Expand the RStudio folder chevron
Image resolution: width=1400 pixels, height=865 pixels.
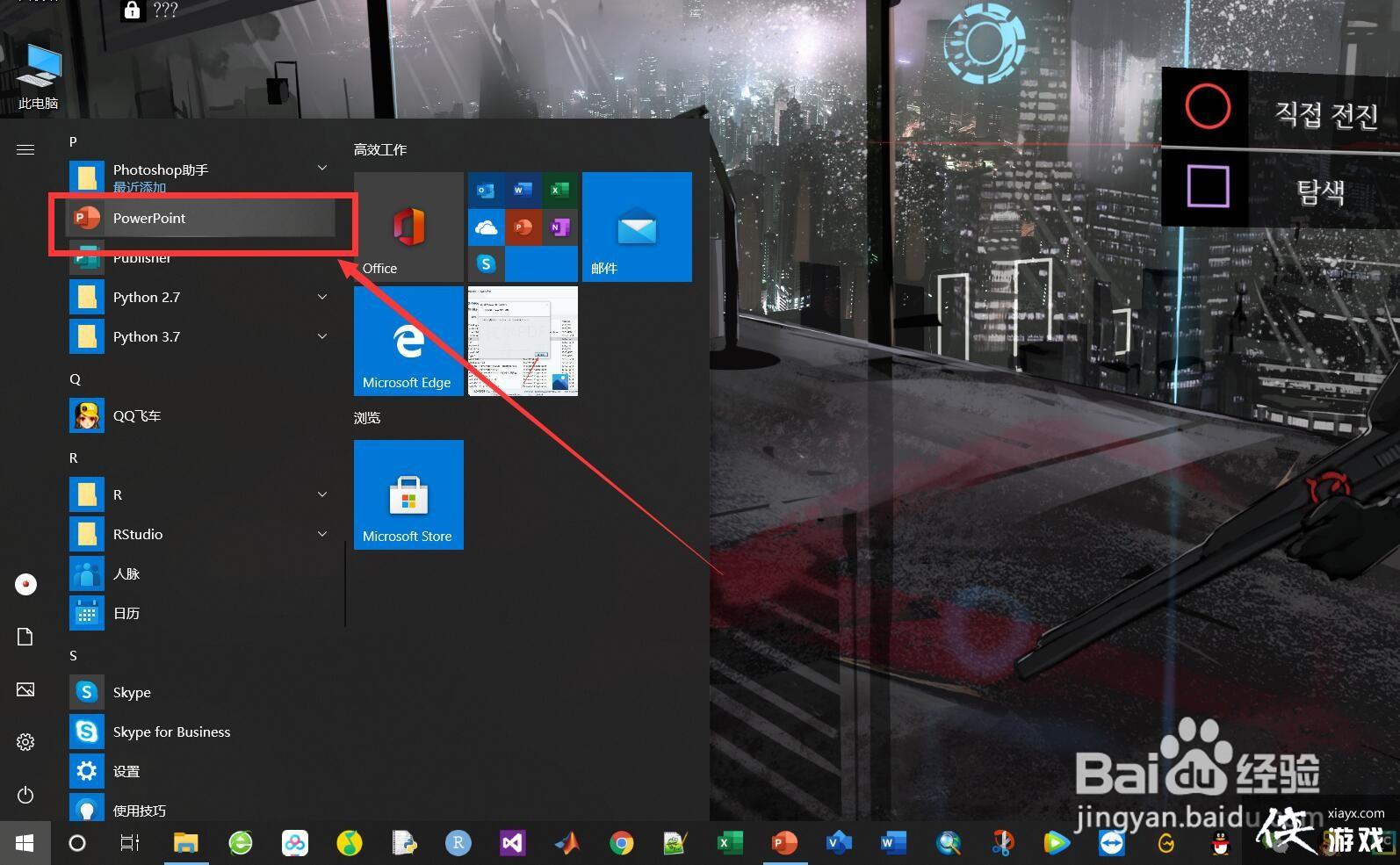click(322, 534)
